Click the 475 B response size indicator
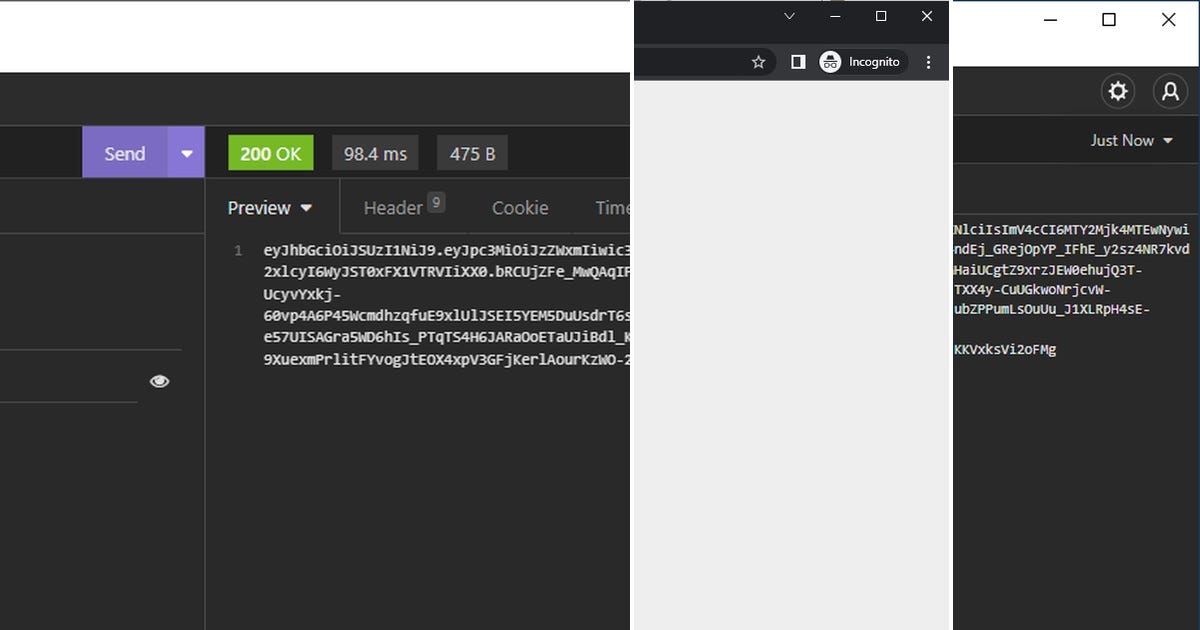Screen dimensions: 1200x630 [x=471, y=153]
